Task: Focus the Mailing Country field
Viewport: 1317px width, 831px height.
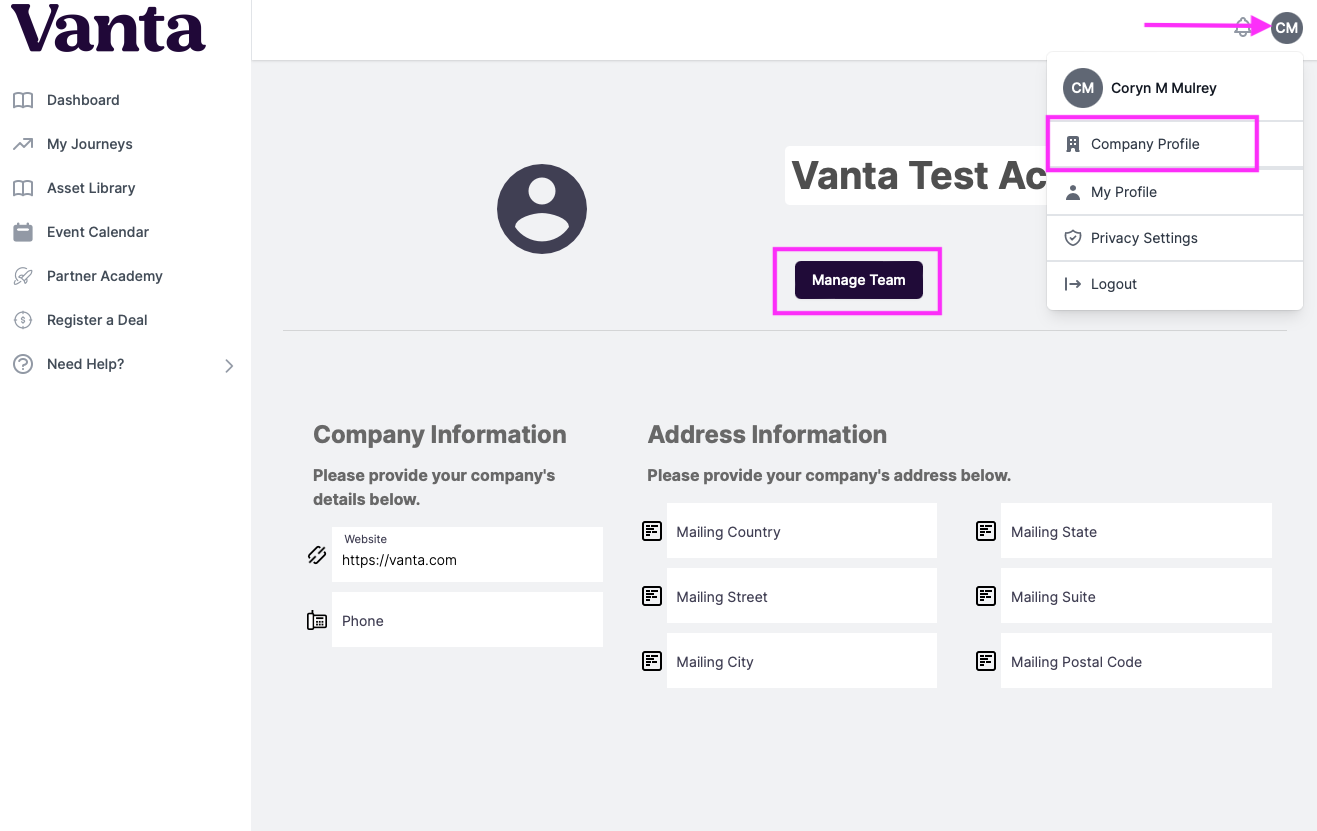Action: [802, 531]
